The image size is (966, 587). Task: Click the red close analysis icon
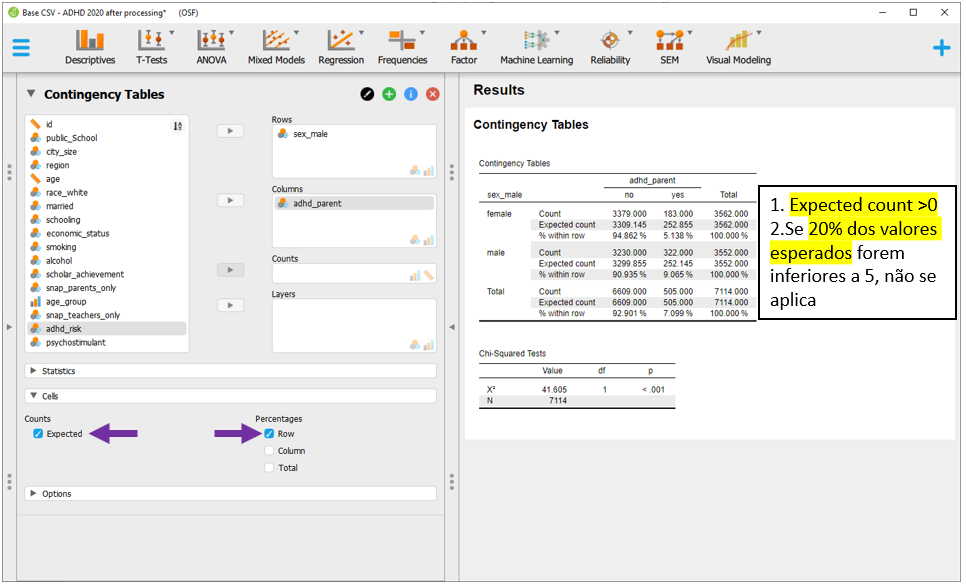(x=433, y=94)
